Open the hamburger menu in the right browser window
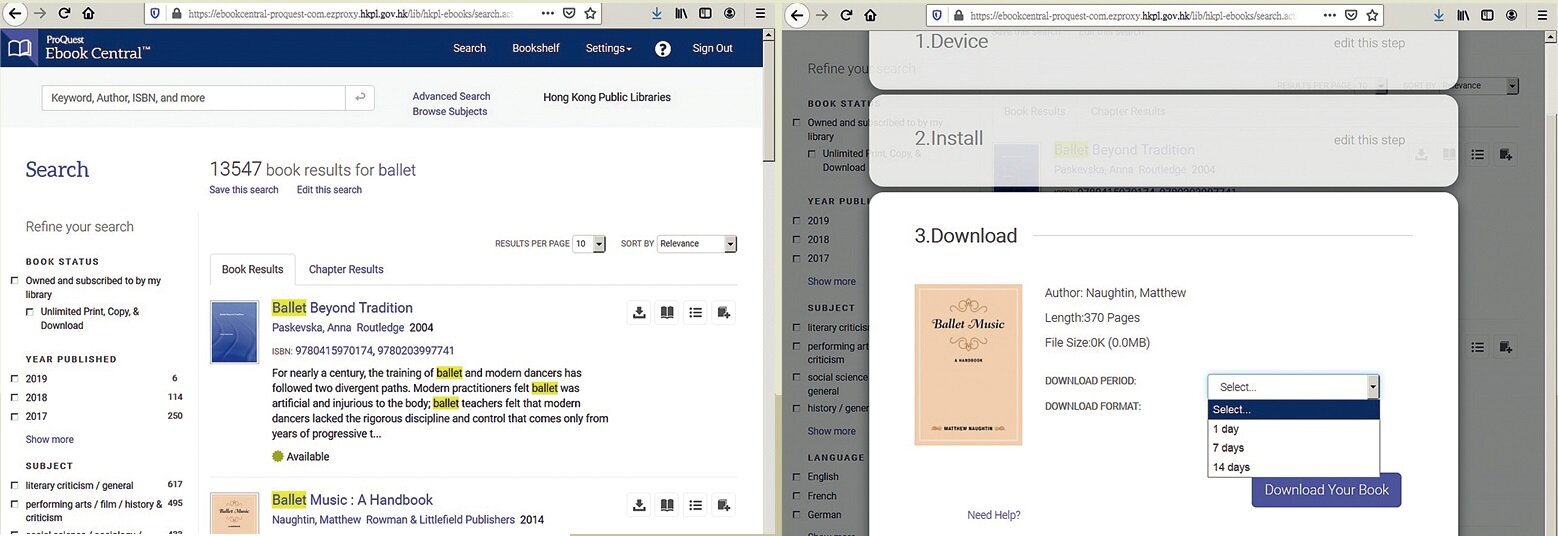 click(x=1542, y=14)
